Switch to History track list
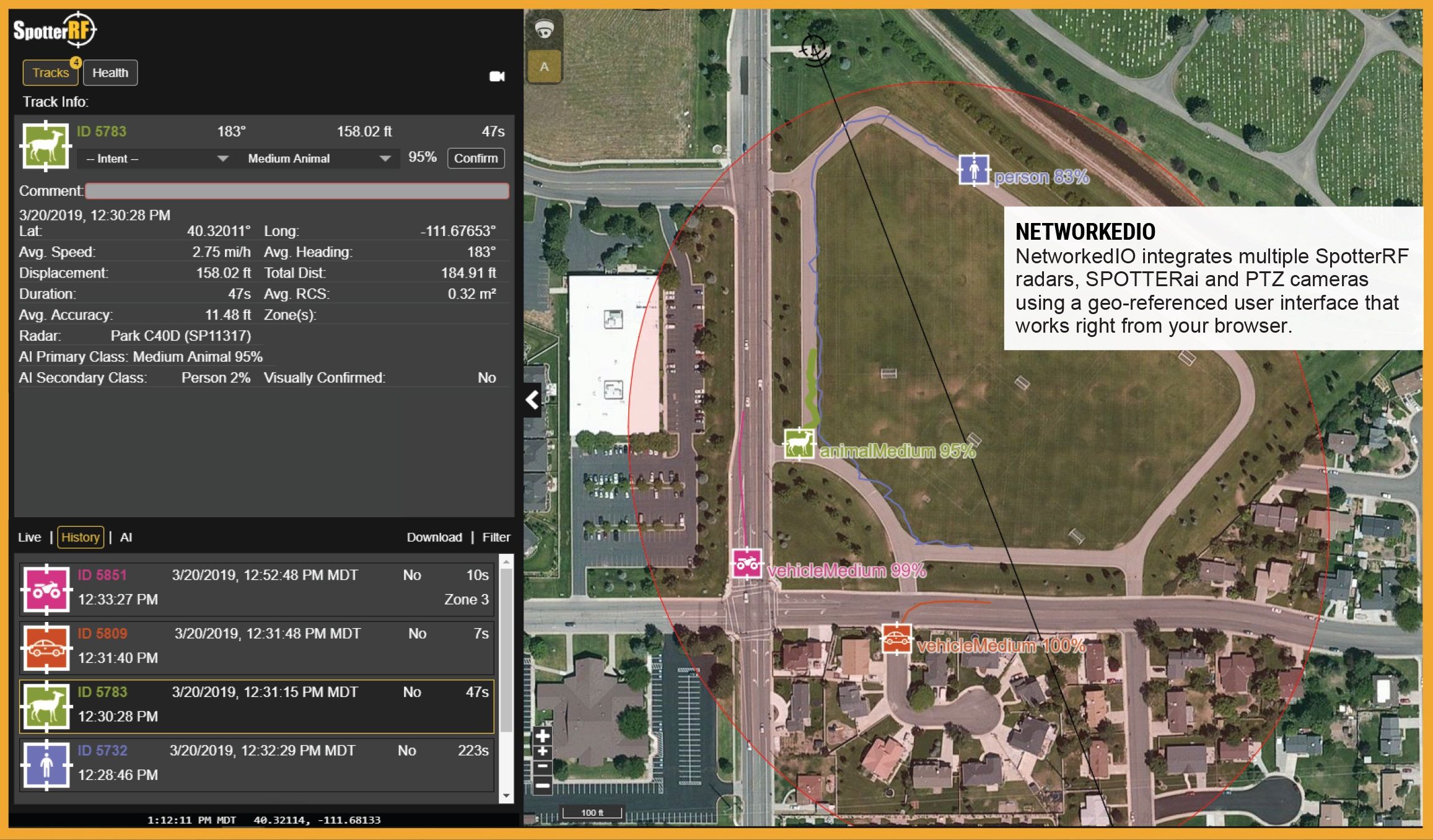 pyautogui.click(x=81, y=537)
